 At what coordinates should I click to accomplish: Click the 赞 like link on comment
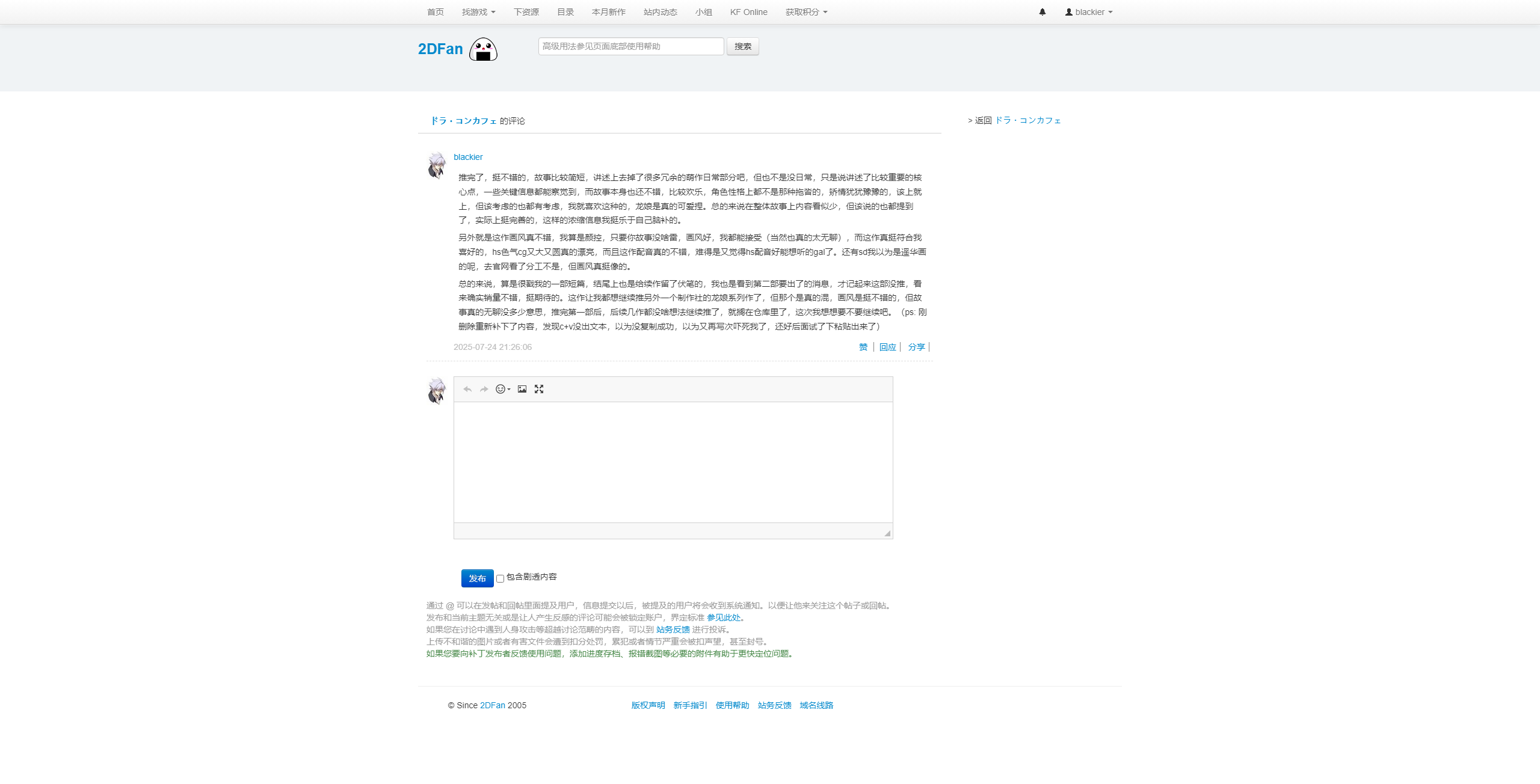click(x=863, y=347)
